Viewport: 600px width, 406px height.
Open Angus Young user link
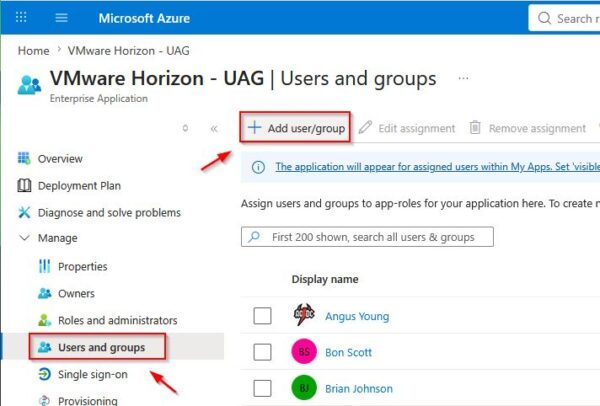pyautogui.click(x=357, y=316)
